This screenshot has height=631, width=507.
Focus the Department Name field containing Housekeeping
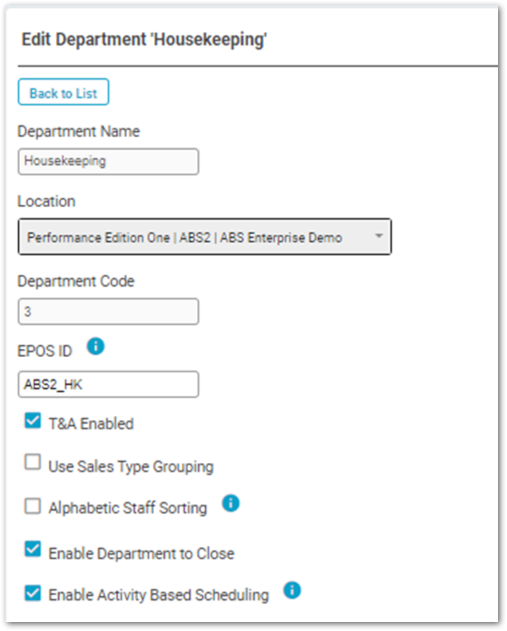click(108, 162)
